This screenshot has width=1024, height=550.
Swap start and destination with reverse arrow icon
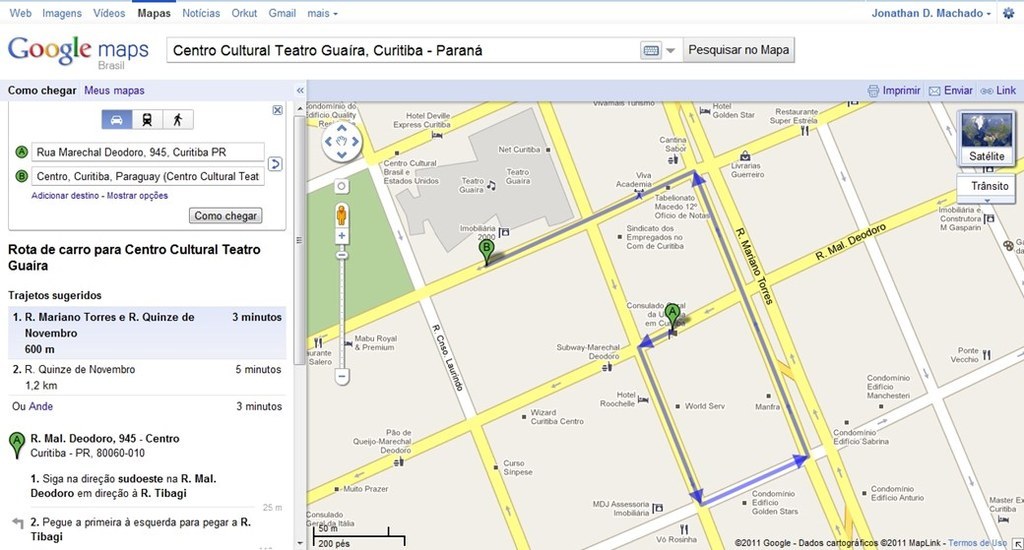tap(276, 164)
